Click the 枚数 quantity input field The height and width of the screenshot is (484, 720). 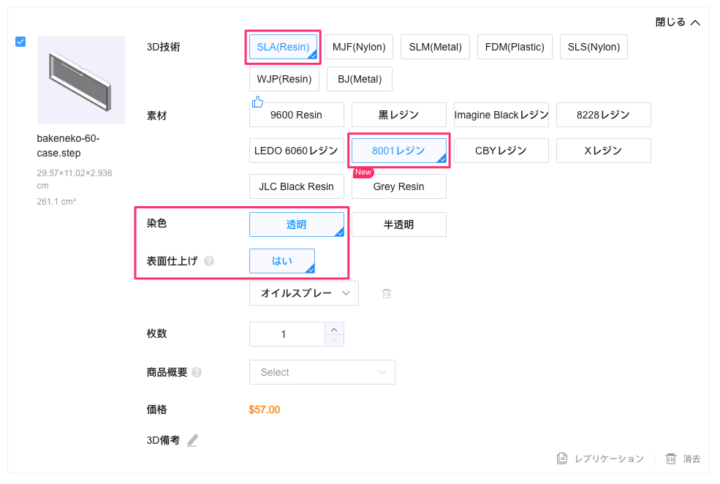tap(286, 334)
